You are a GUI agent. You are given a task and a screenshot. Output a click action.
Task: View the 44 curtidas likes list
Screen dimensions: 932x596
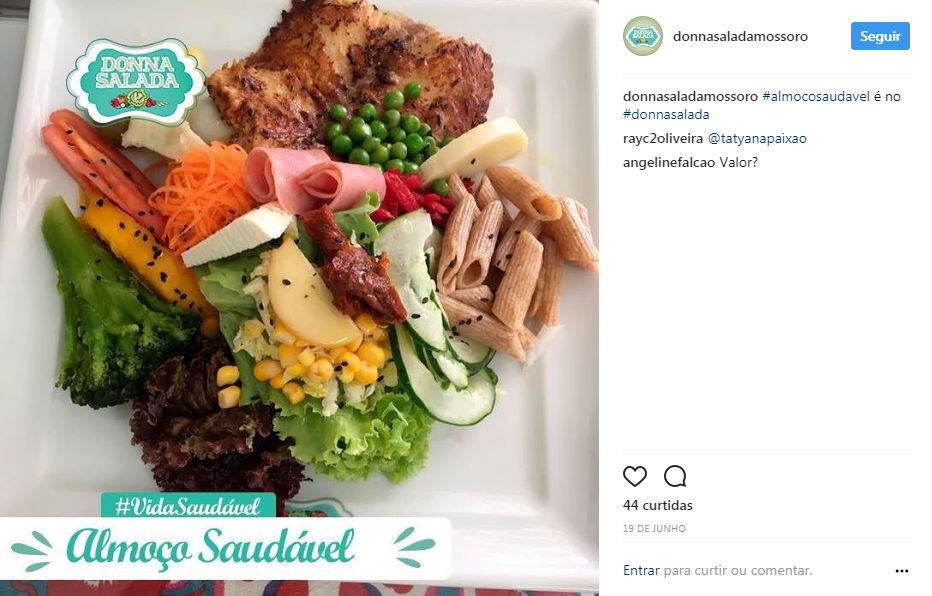pyautogui.click(x=657, y=505)
